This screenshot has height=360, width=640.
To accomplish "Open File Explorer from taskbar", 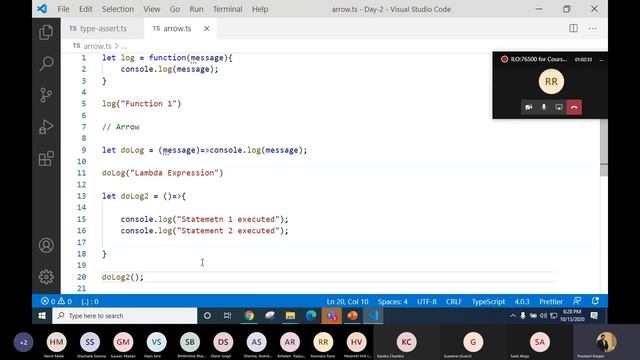I will coord(290,316).
